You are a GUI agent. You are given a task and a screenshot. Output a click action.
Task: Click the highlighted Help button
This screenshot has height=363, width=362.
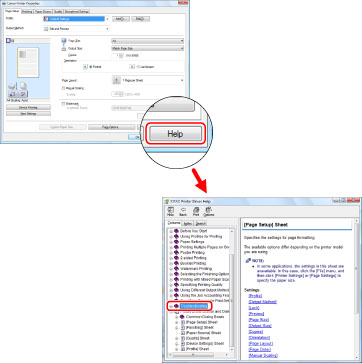(175, 134)
